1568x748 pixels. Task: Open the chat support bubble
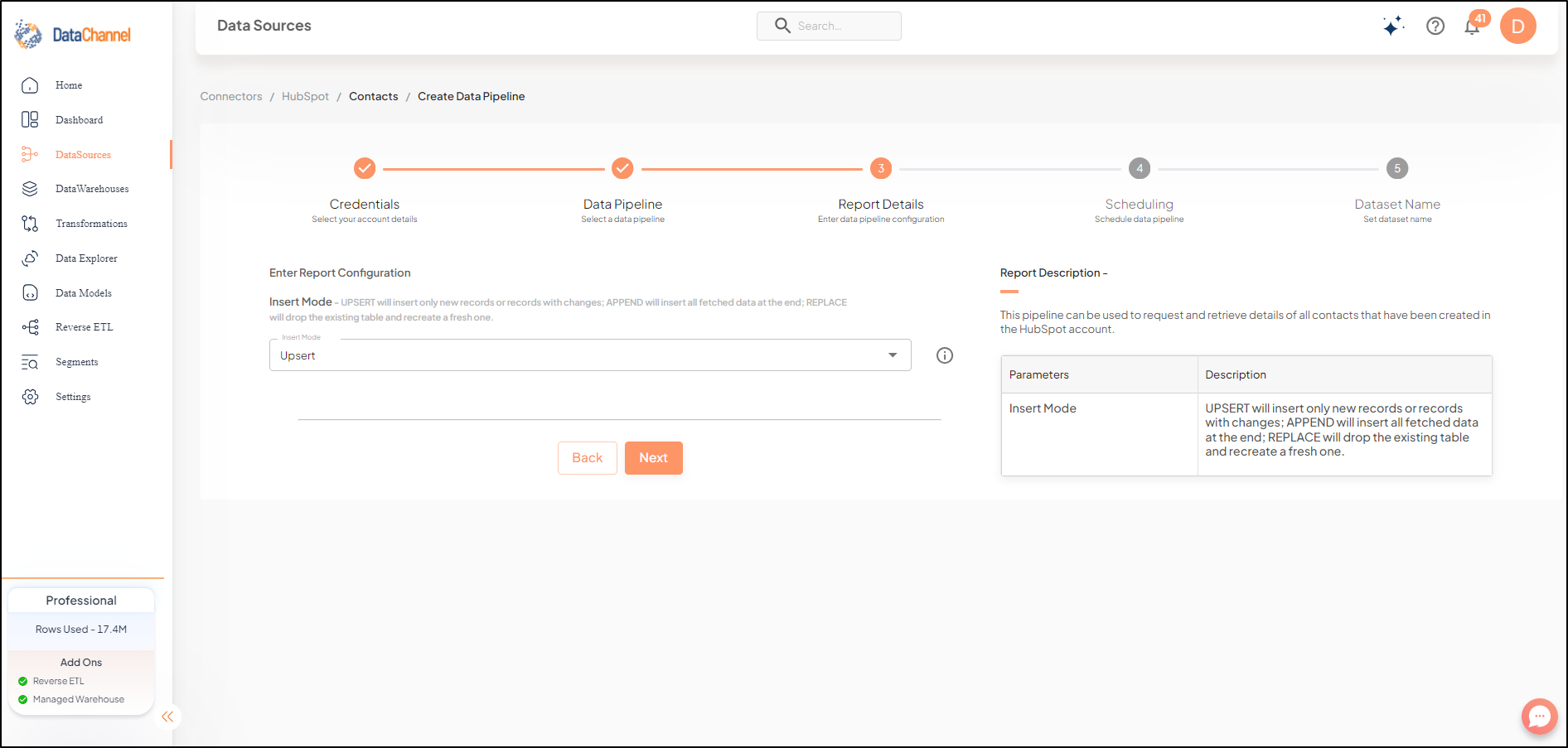(1539, 716)
